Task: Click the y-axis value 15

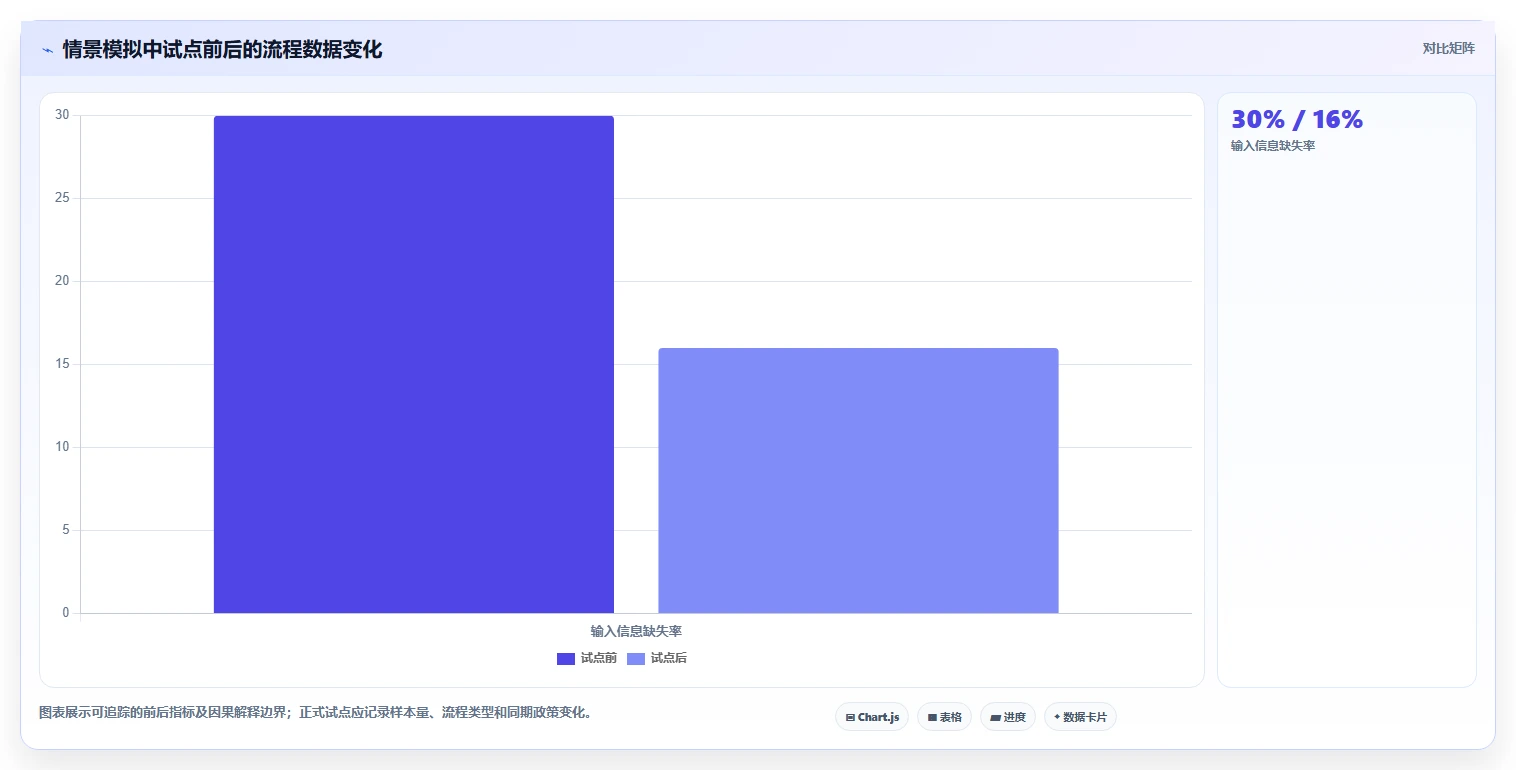Action: point(62,364)
